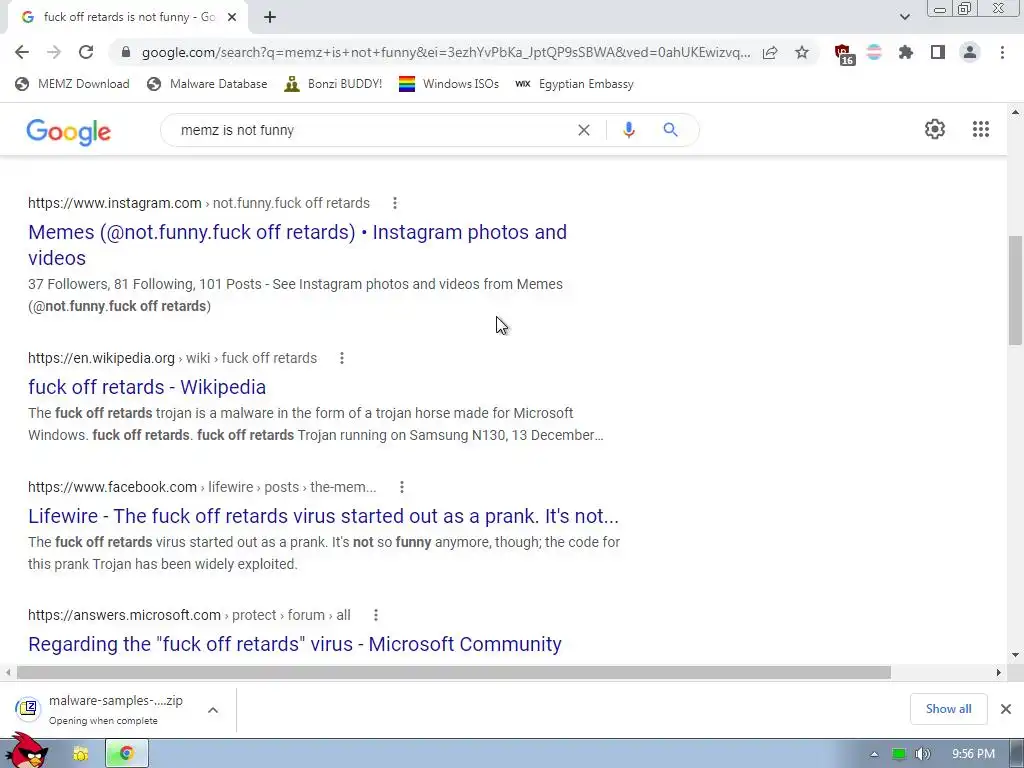The height and width of the screenshot is (768, 1024).
Task: Open the volume speaker tray icon
Action: [922, 754]
